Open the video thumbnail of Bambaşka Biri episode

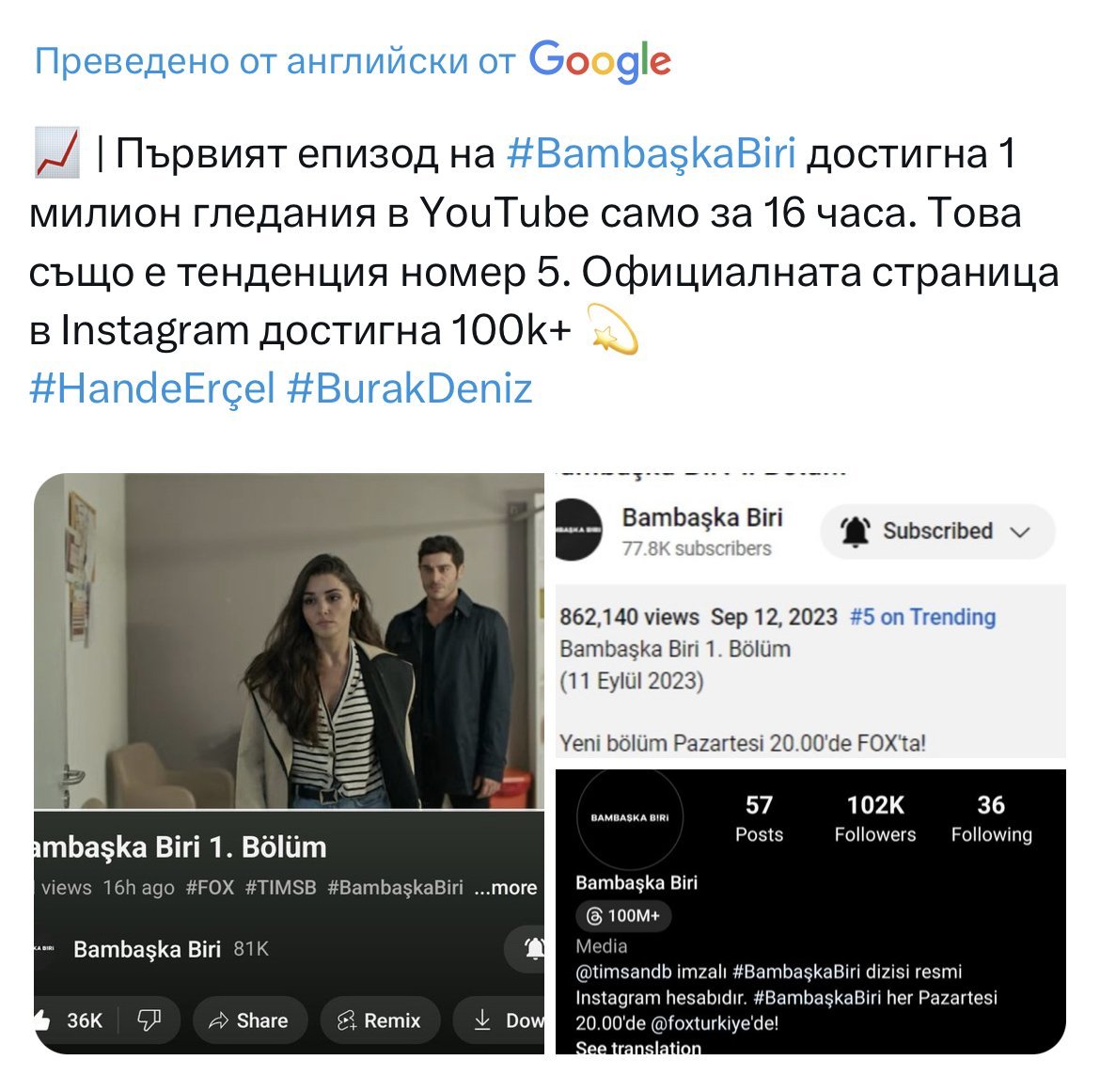coord(289,641)
